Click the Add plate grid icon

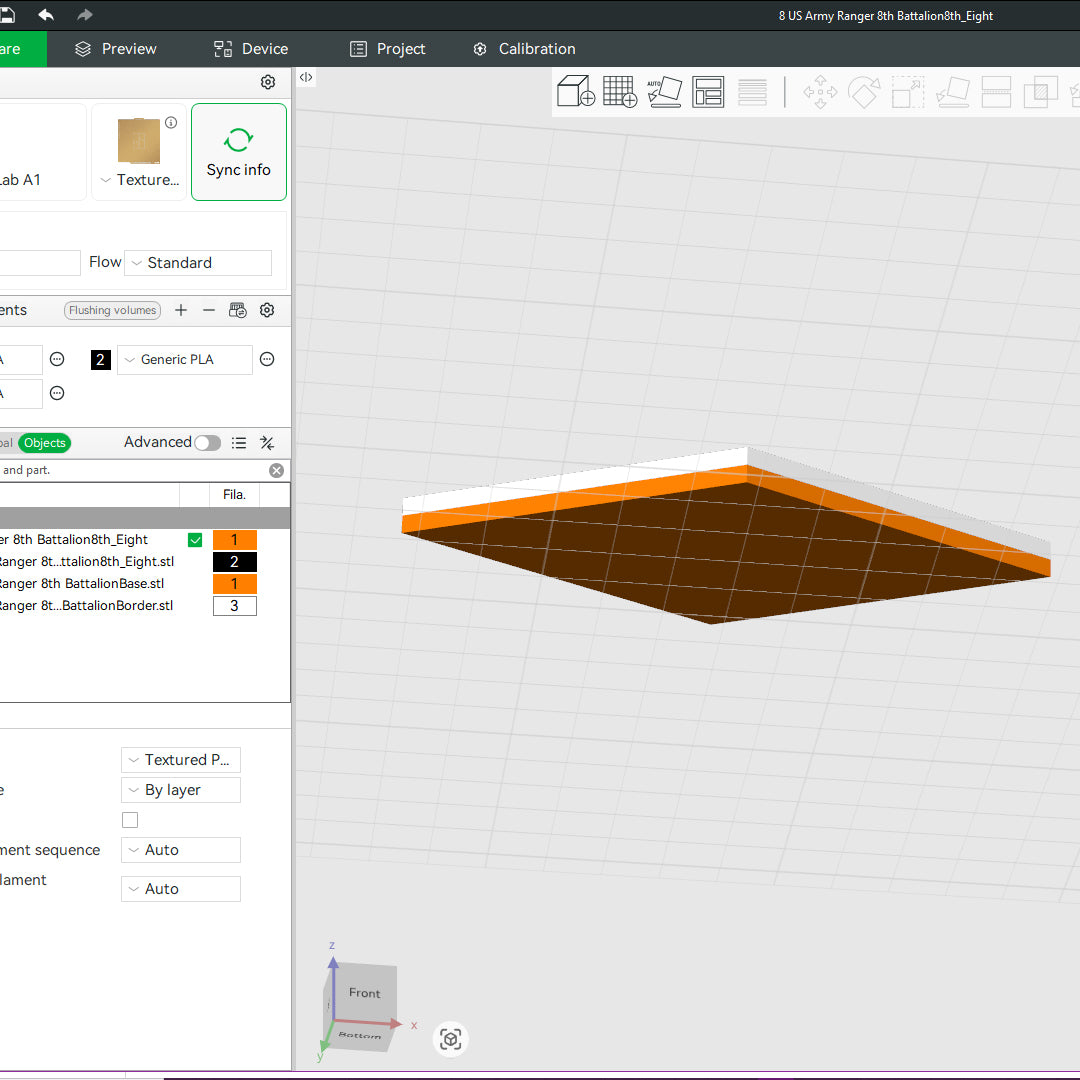click(x=619, y=91)
